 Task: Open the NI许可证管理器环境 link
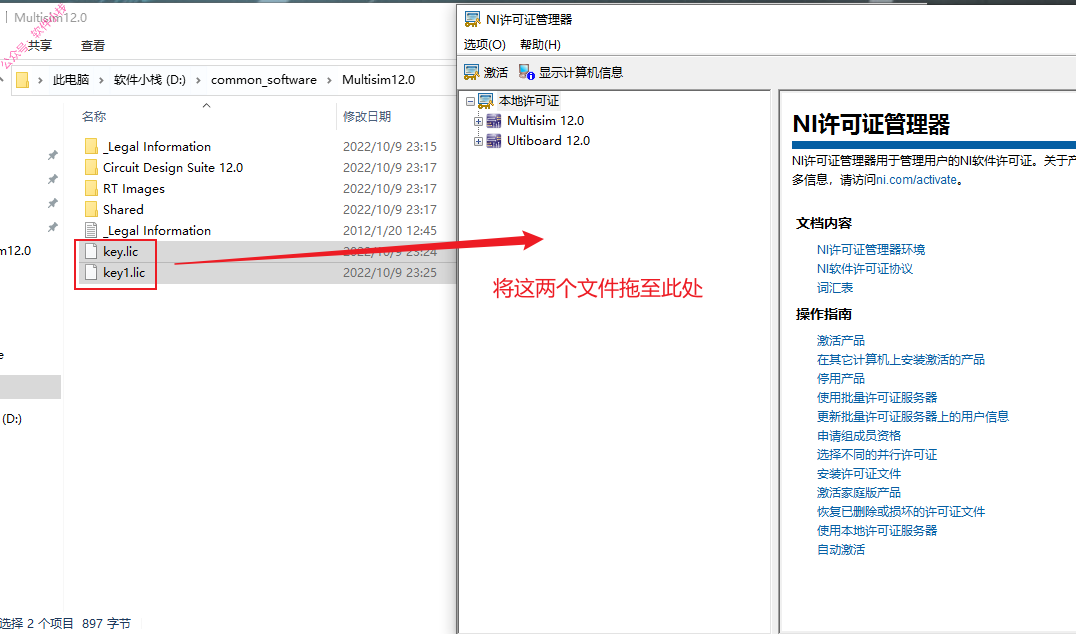tap(871, 249)
